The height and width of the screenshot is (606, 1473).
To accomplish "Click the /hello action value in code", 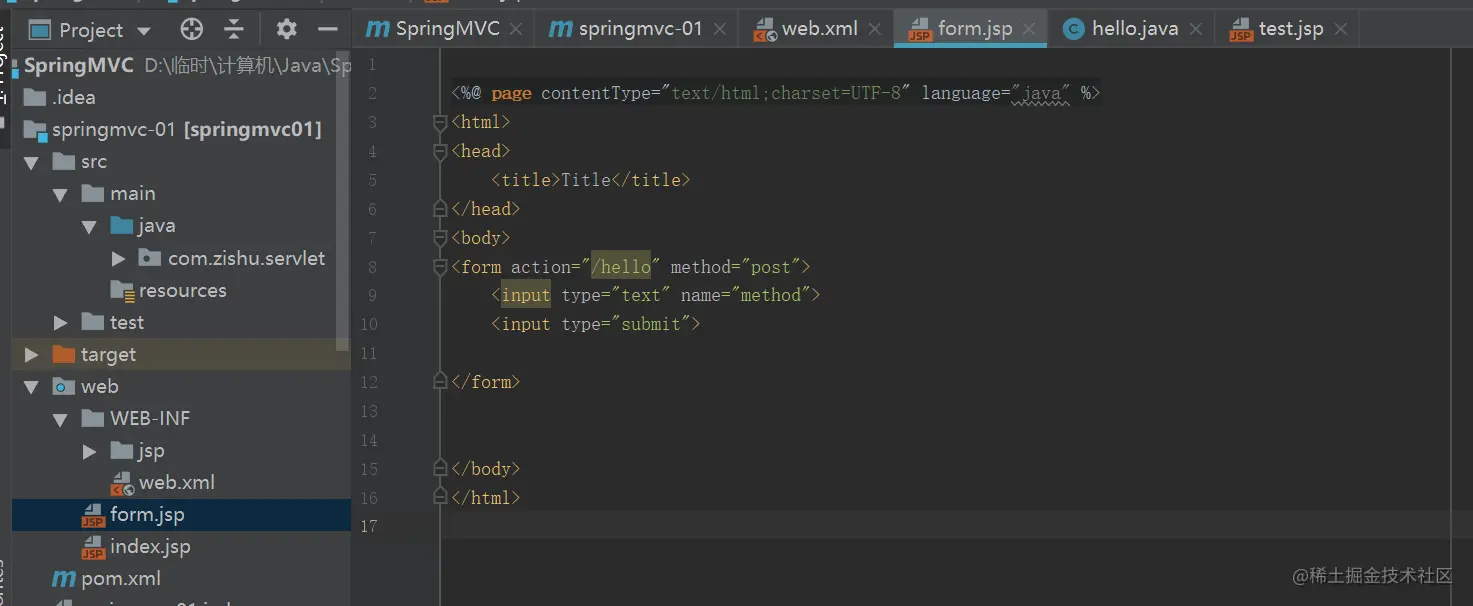I will tap(621, 267).
